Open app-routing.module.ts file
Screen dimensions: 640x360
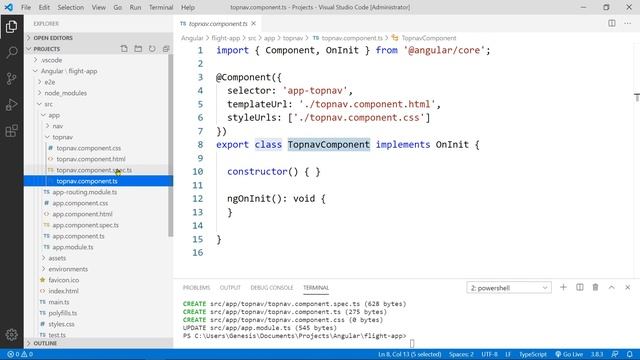coord(84,192)
